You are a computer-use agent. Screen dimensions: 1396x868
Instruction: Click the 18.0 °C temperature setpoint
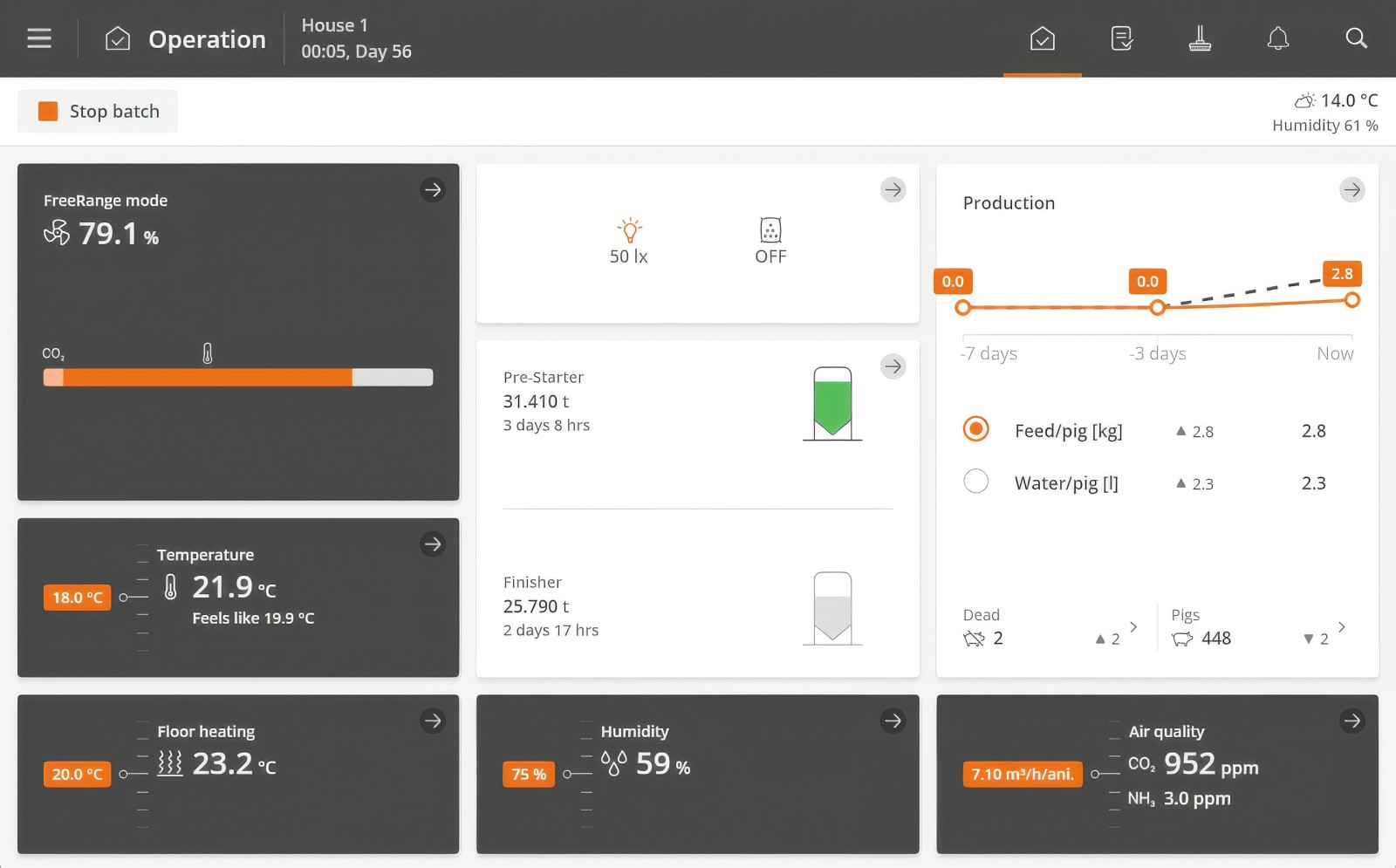point(78,598)
